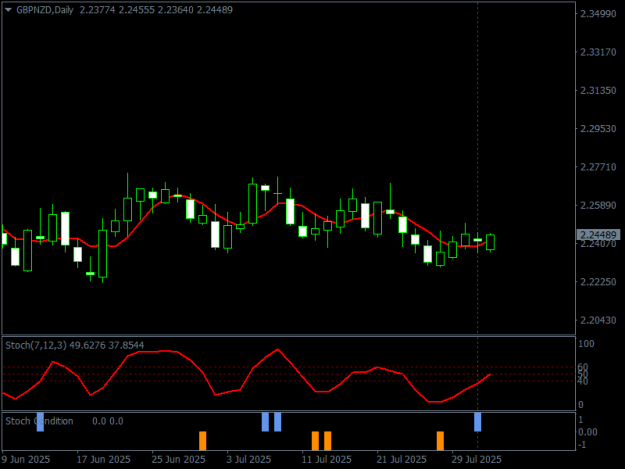Click the 21 Jul 2025 date label
625x469 pixels.
[x=401, y=459]
